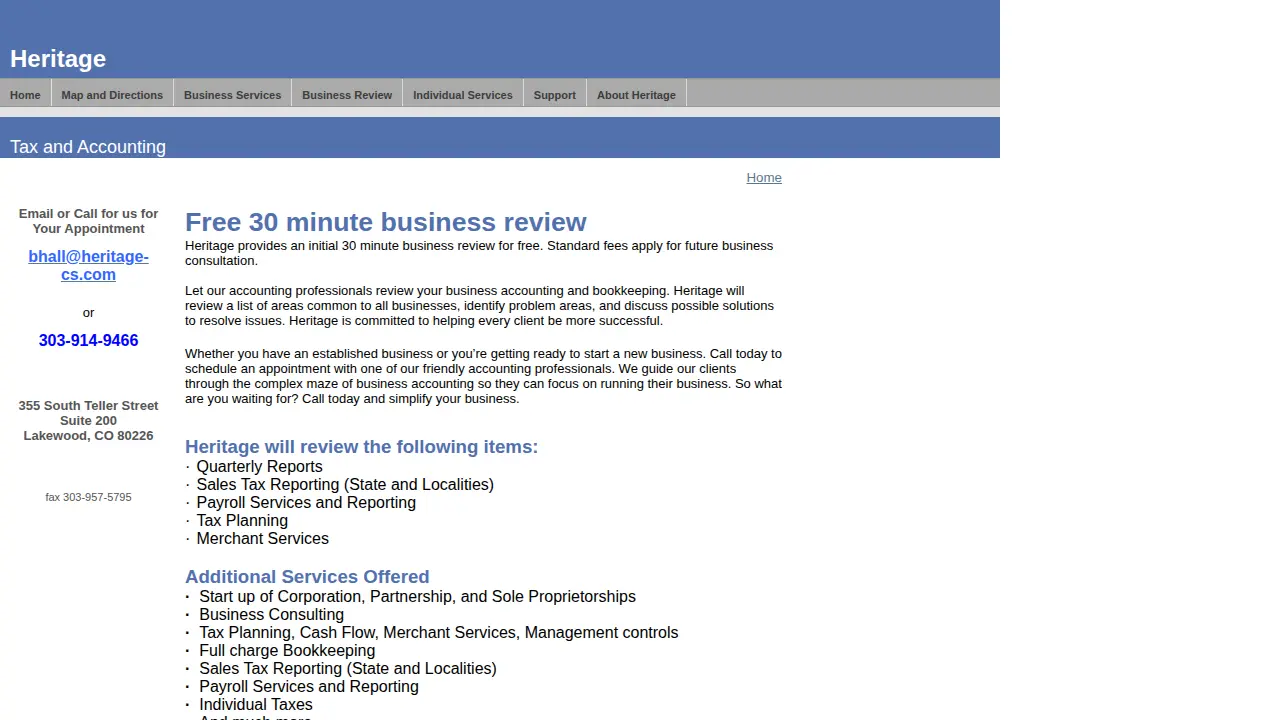Image resolution: width=1280 pixels, height=720 pixels.
Task: Select Business Review in the navigation bar
Action: pos(347,95)
